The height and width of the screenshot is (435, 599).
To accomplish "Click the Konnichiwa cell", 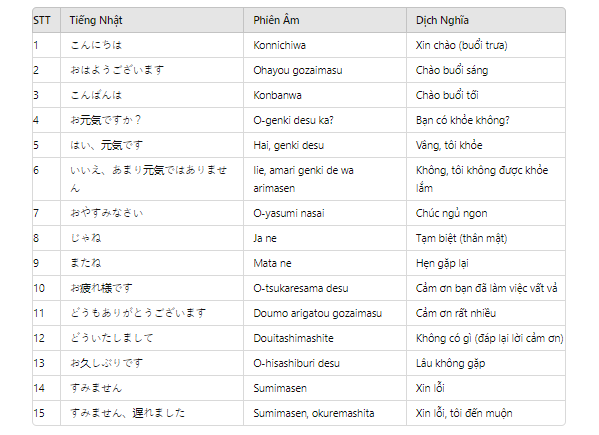I will (325, 45).
